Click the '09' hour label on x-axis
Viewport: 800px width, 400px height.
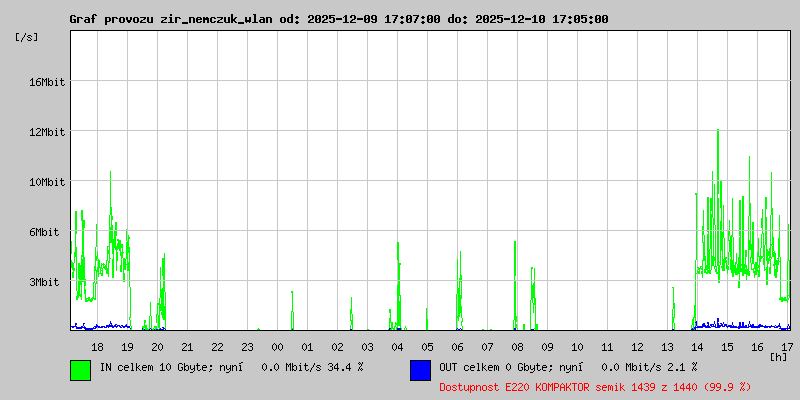(x=547, y=347)
